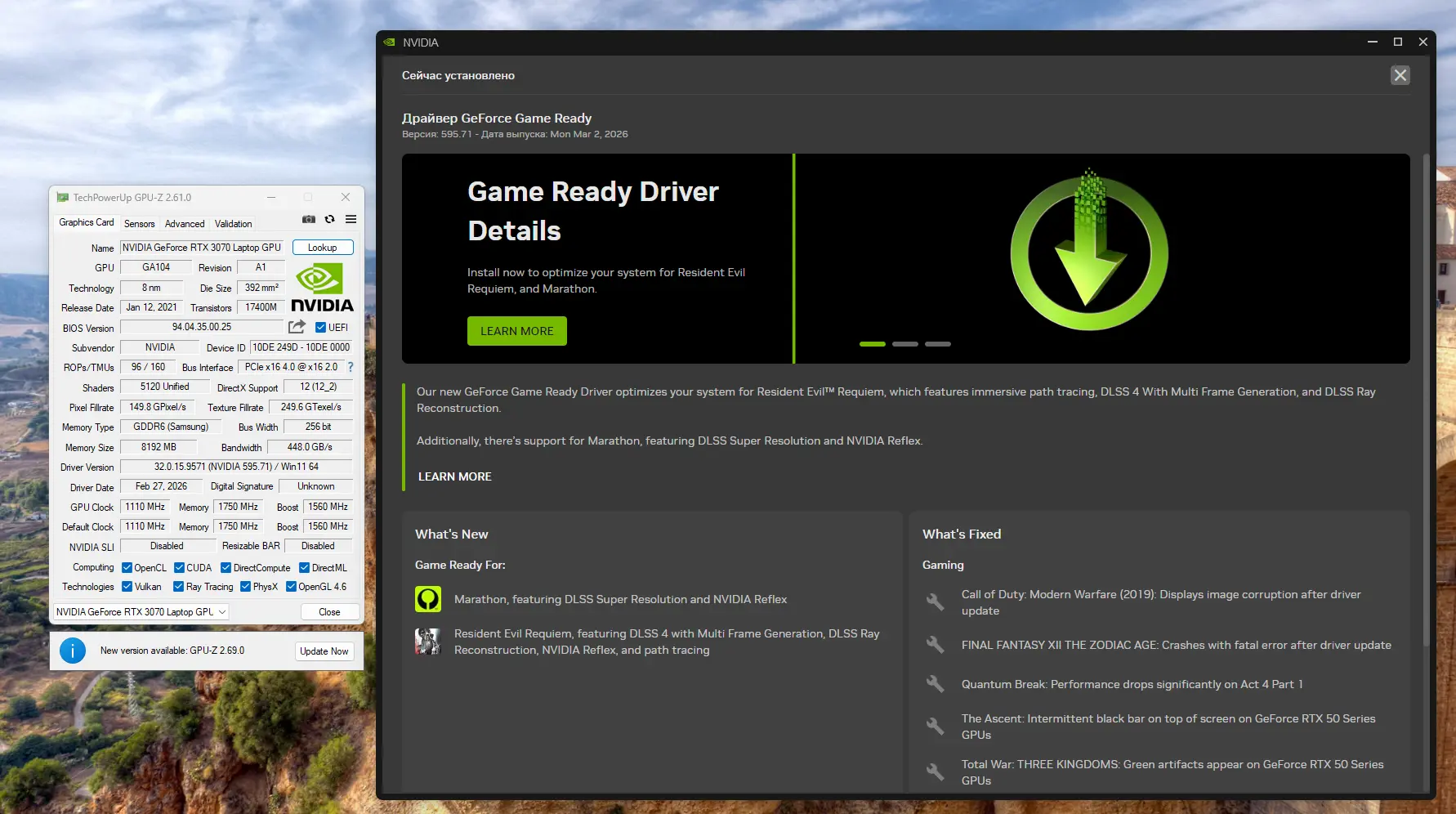Select the first banner carousel indicator
1456x814 pixels.
873,344
